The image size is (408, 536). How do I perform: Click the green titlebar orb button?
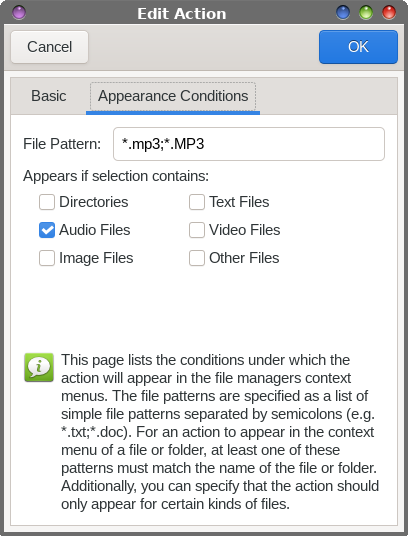[366, 13]
